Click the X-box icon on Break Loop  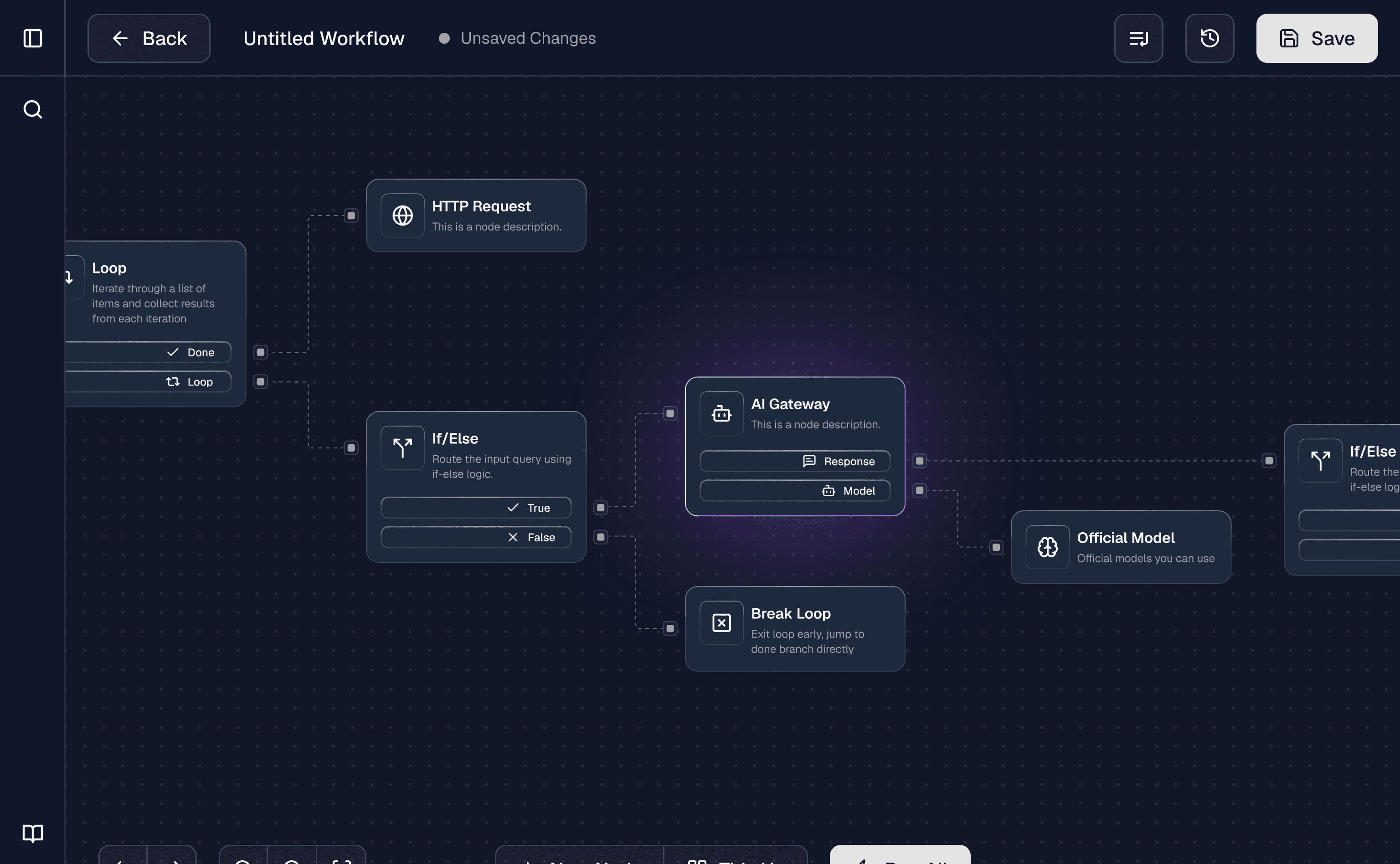721,622
